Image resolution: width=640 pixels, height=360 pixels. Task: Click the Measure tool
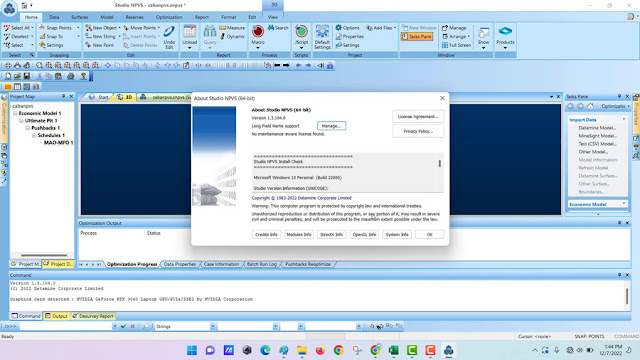click(232, 28)
